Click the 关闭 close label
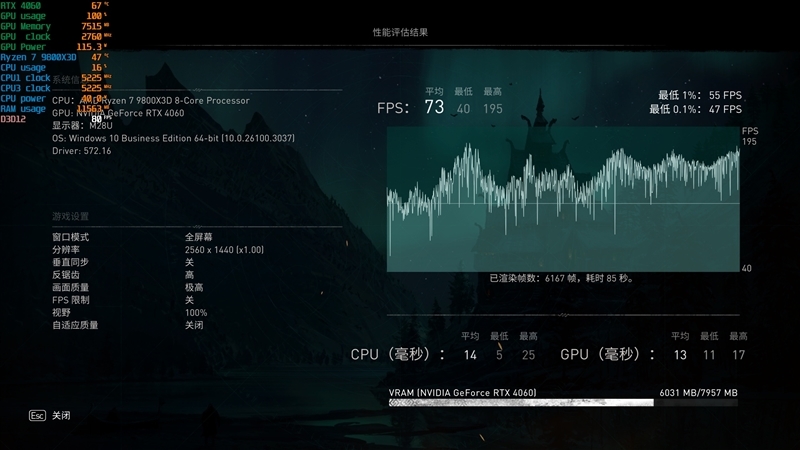The height and width of the screenshot is (450, 800). click(x=61, y=416)
